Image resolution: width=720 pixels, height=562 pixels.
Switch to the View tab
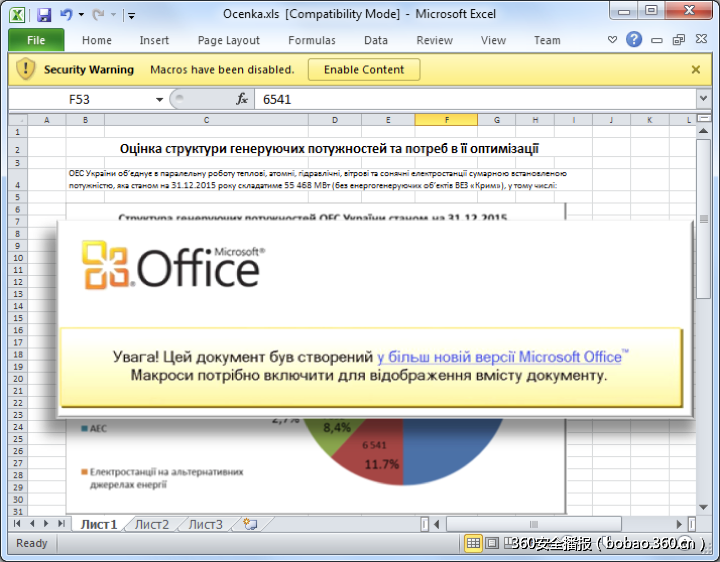click(x=493, y=40)
